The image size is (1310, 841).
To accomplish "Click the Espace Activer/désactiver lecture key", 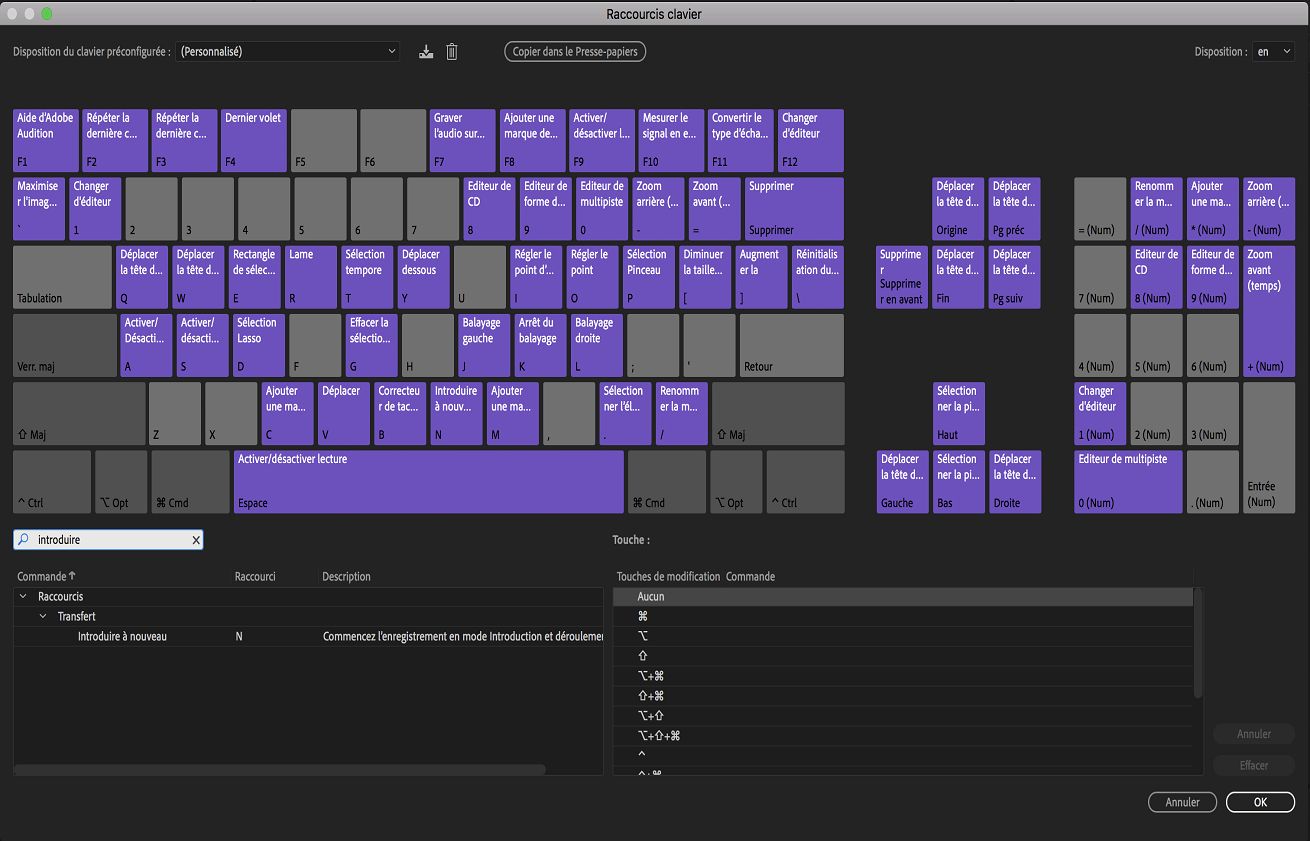I will pyautogui.click(x=428, y=481).
